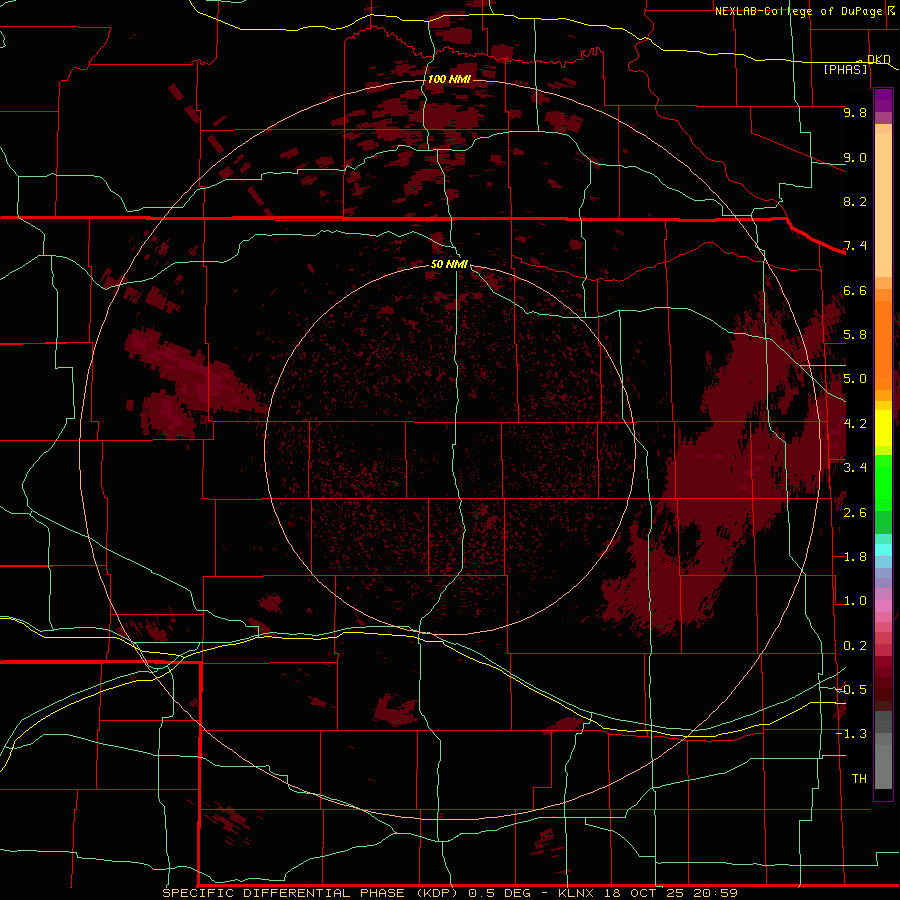This screenshot has height=900, width=900.
Task: Click the 2.6 scale value
Action: coord(855,513)
